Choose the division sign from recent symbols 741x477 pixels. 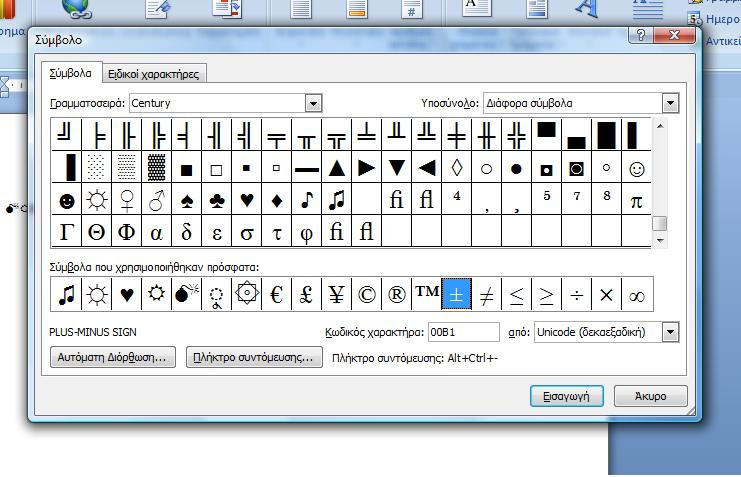click(x=577, y=295)
